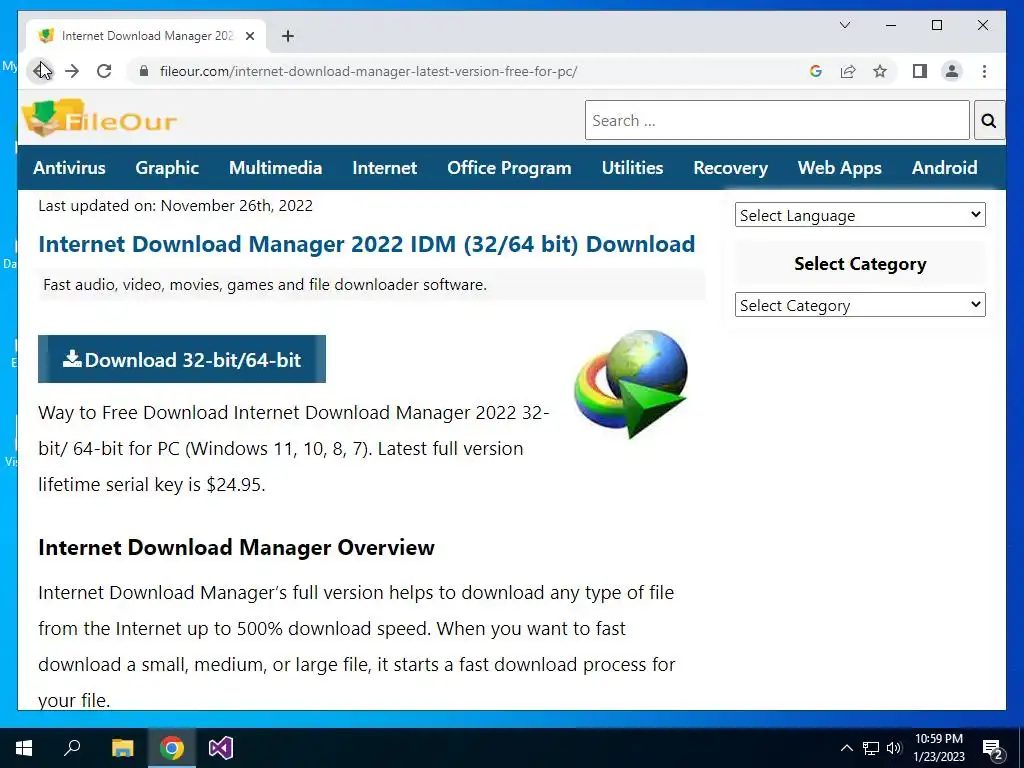The height and width of the screenshot is (768, 1024).
Task: Click the volume speaker tray icon
Action: 894,748
